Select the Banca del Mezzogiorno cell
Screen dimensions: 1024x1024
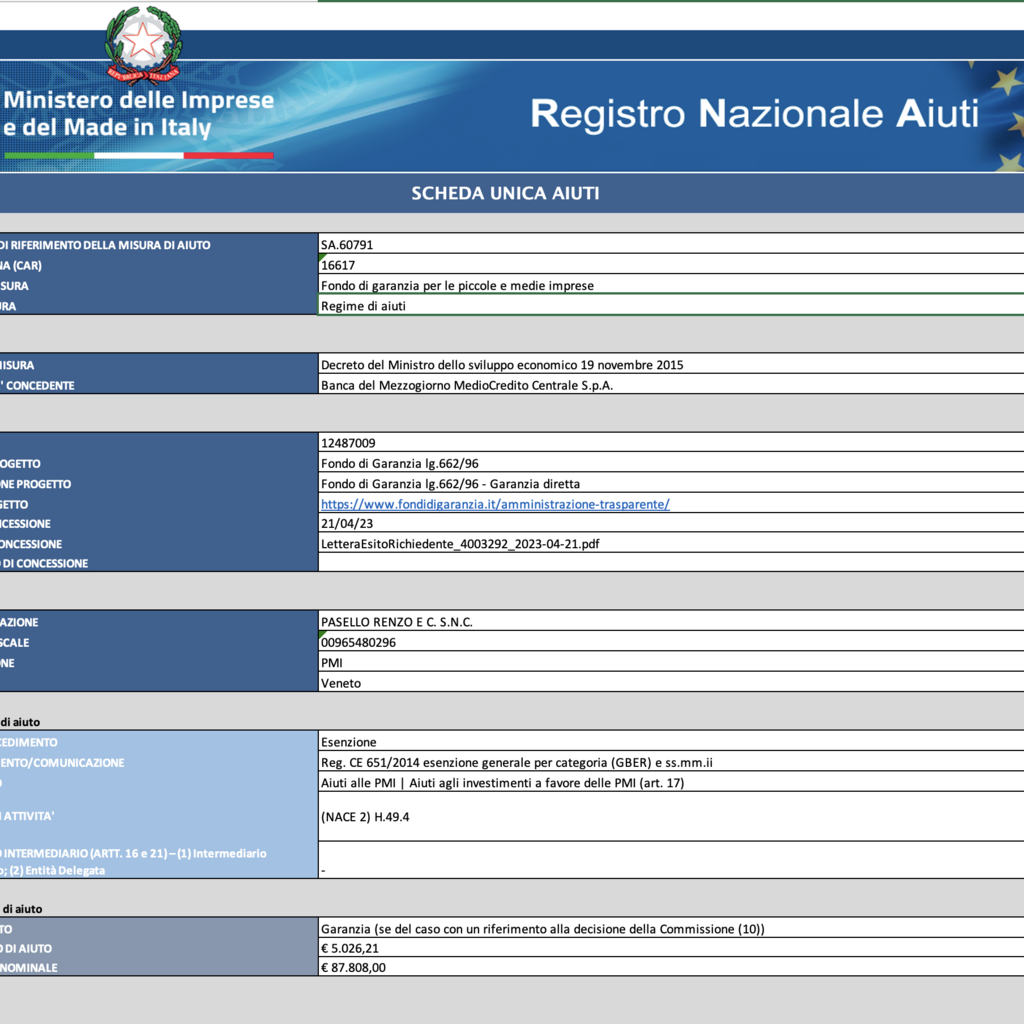(670, 385)
